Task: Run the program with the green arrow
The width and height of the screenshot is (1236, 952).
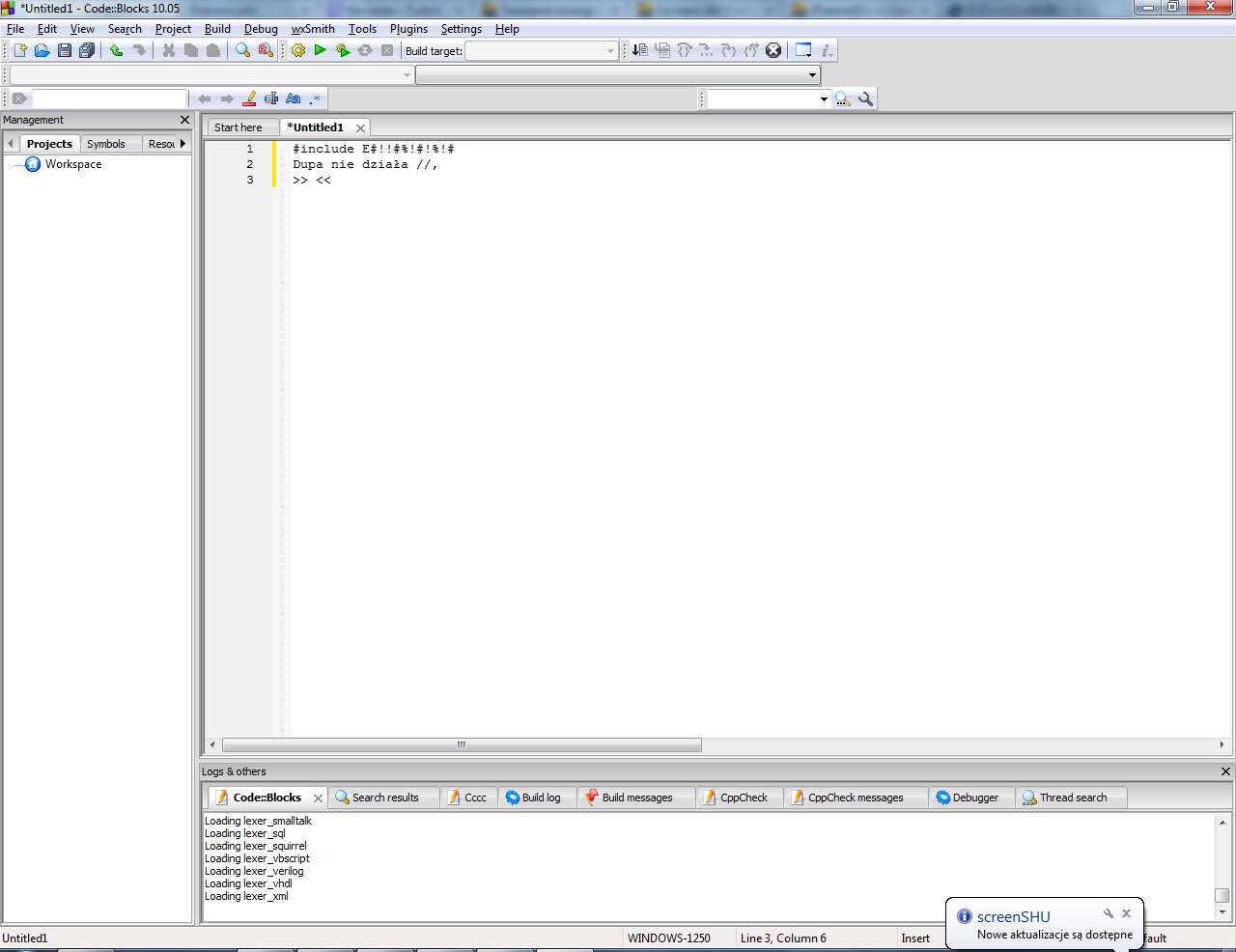Action: (321, 50)
